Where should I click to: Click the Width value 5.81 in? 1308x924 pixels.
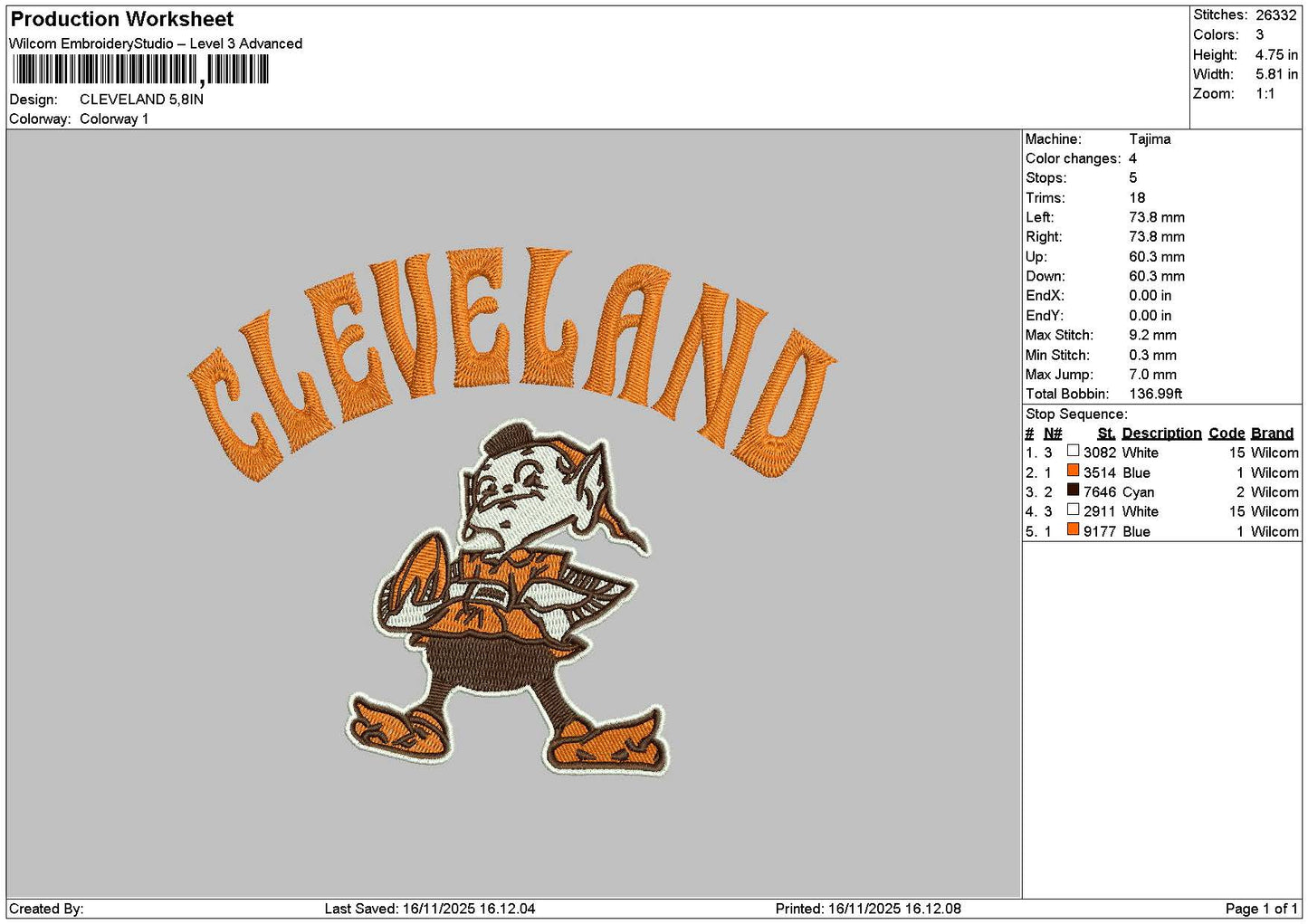click(x=1276, y=74)
